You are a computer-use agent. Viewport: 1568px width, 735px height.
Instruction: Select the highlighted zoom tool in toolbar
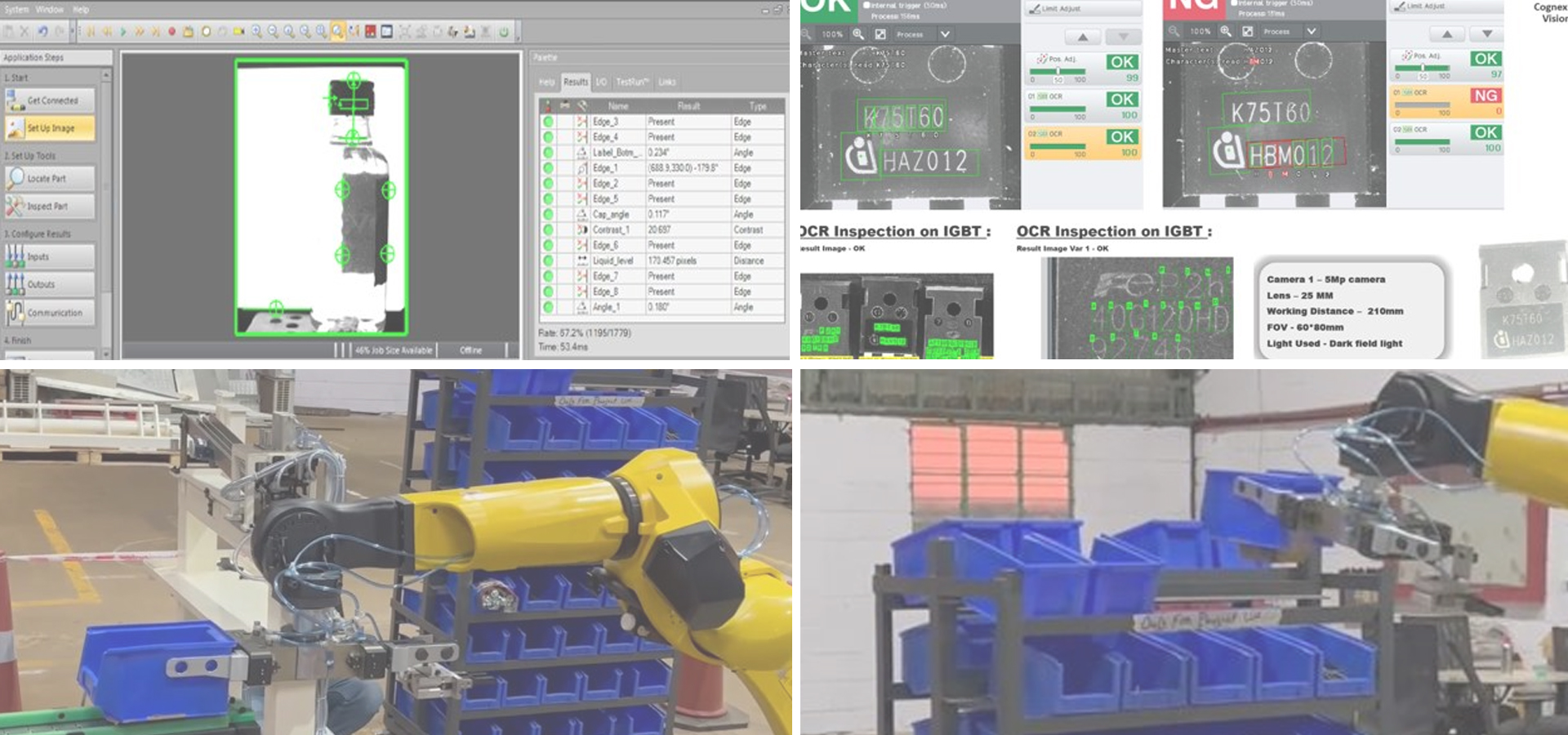pos(337,32)
